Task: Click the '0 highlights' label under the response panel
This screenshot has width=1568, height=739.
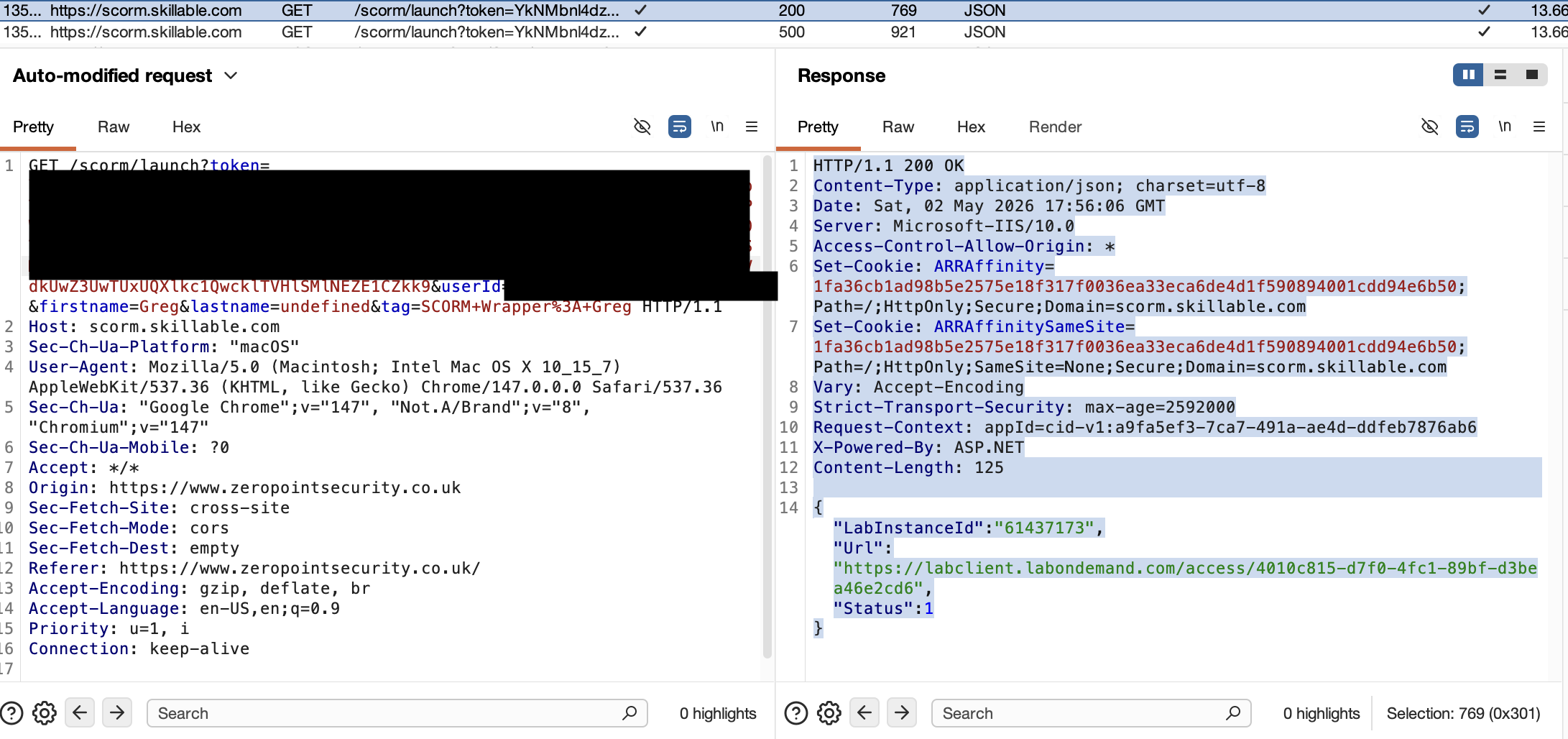Action: [x=1322, y=713]
